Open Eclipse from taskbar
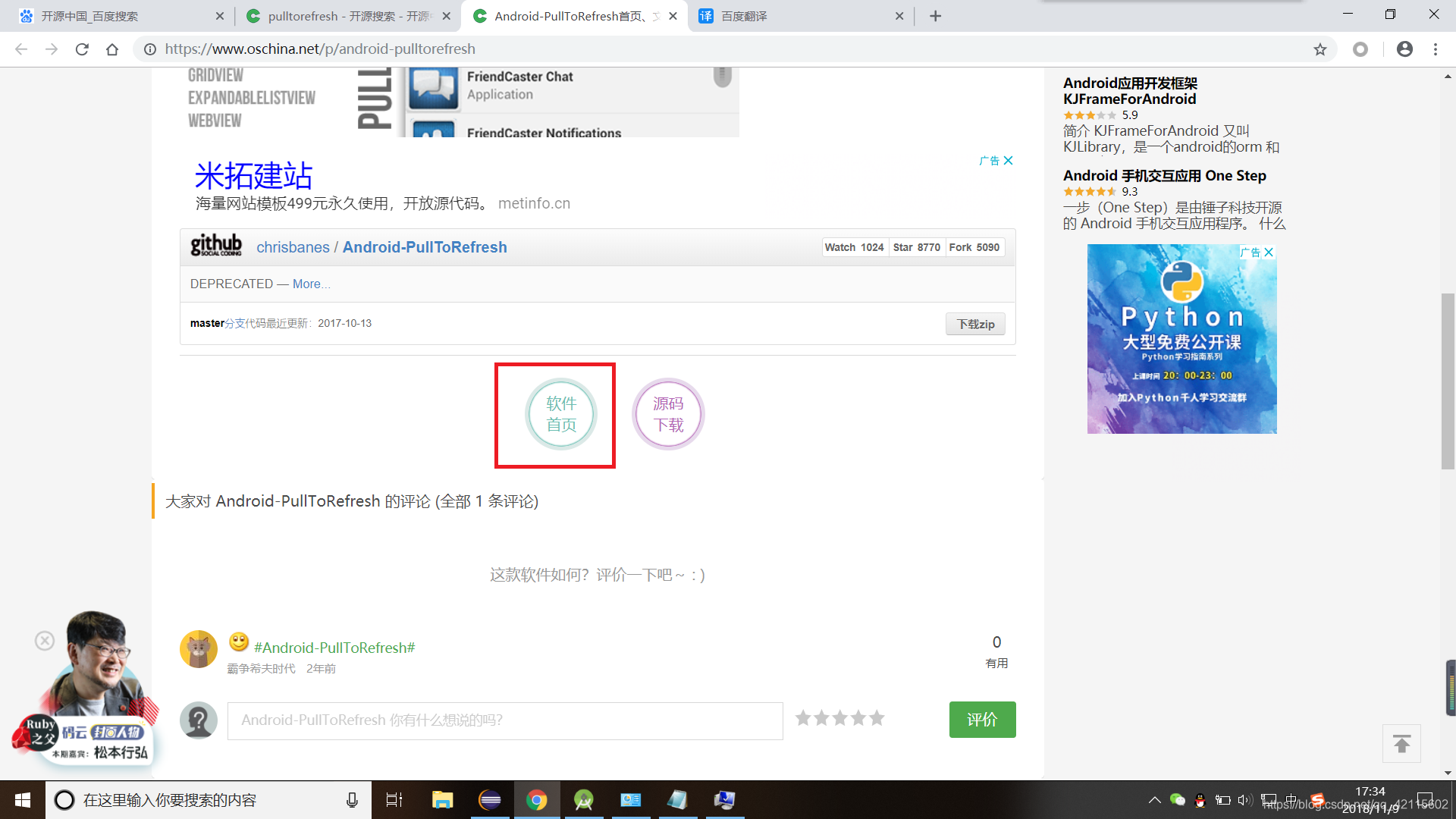This screenshot has height=819, width=1456. [x=490, y=800]
